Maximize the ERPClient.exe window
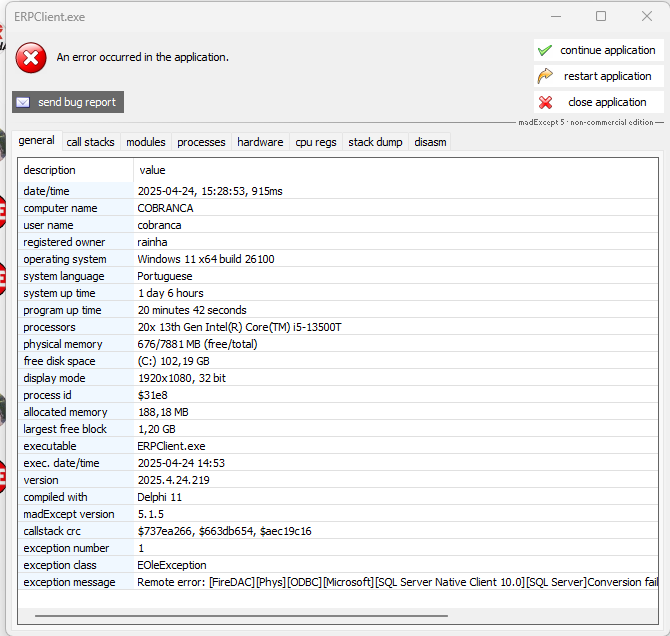Viewport: 670px width, 636px height. pyautogui.click(x=601, y=16)
